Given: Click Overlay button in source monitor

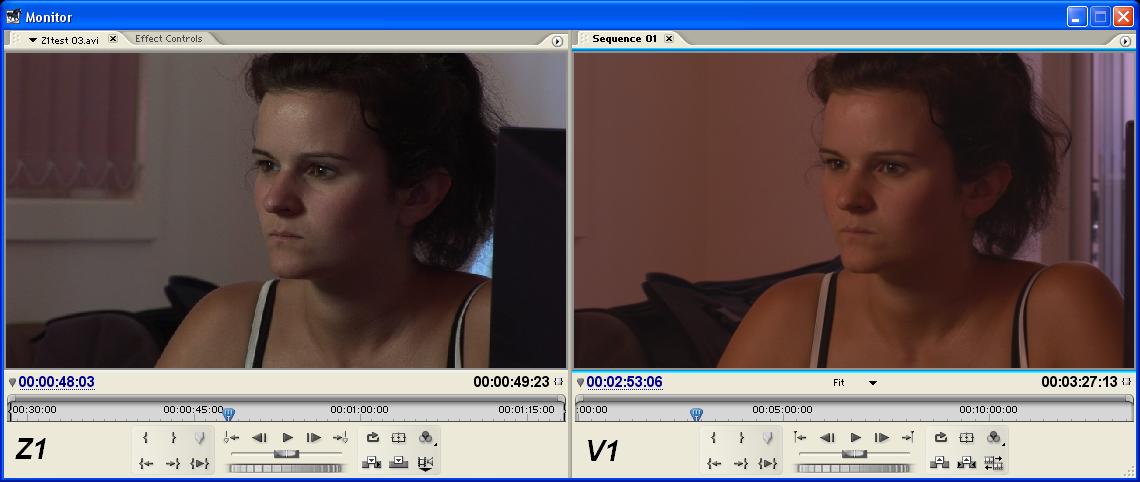Looking at the screenshot, I should pos(399,462).
